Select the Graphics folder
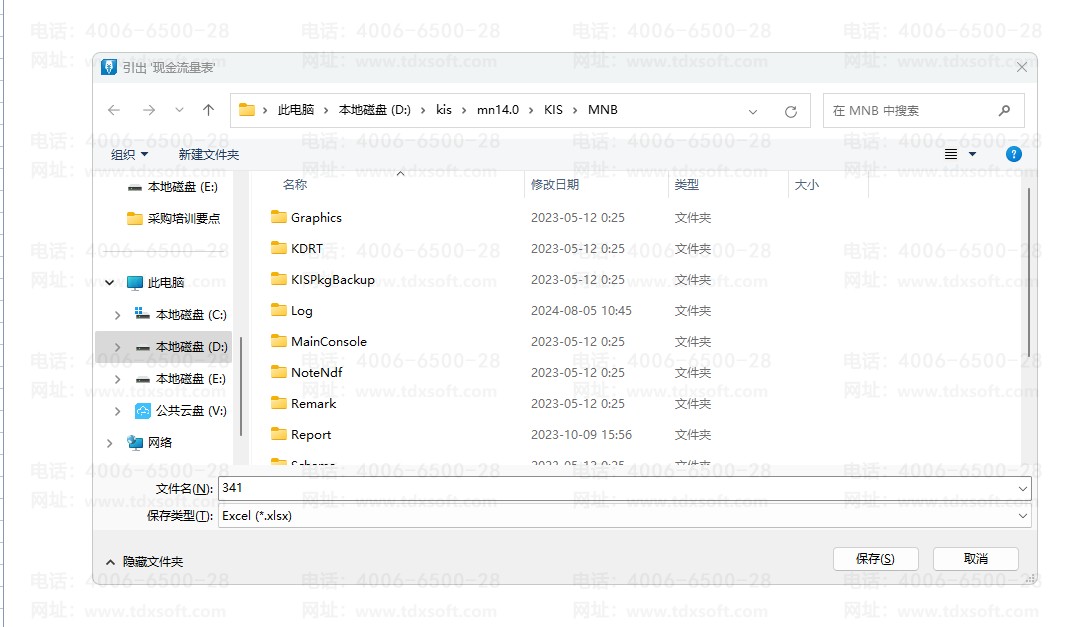 point(316,218)
